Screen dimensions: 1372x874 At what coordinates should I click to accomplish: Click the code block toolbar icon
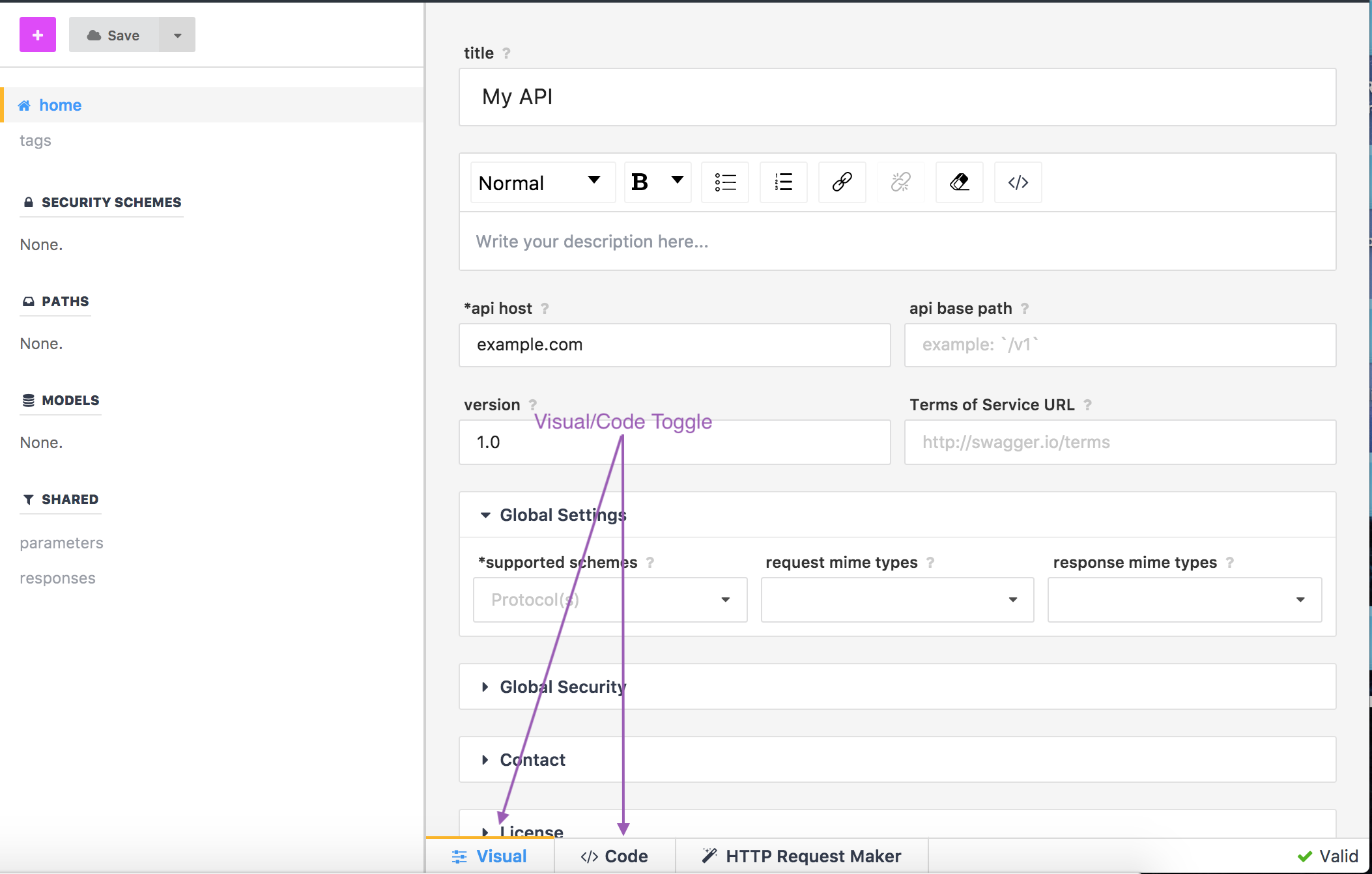click(1018, 182)
